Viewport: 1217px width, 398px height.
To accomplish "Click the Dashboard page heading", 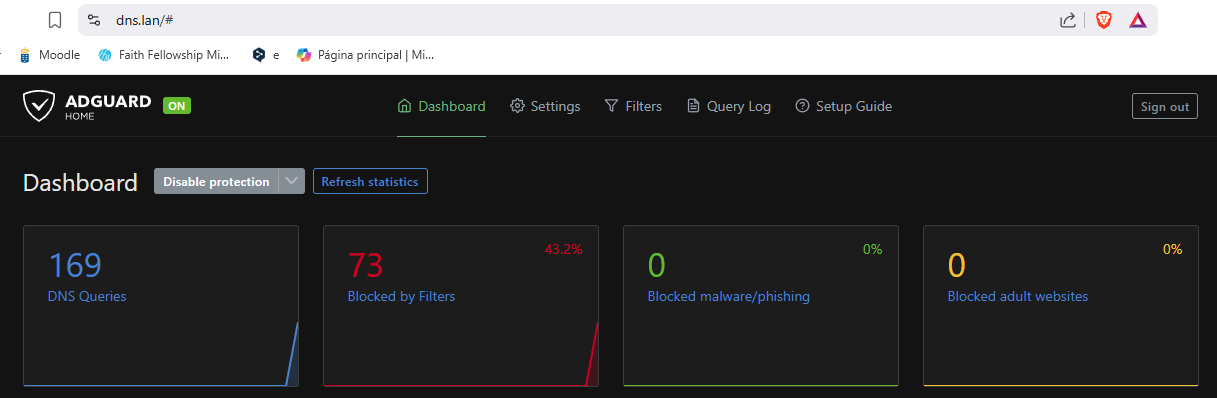I will [x=80, y=183].
